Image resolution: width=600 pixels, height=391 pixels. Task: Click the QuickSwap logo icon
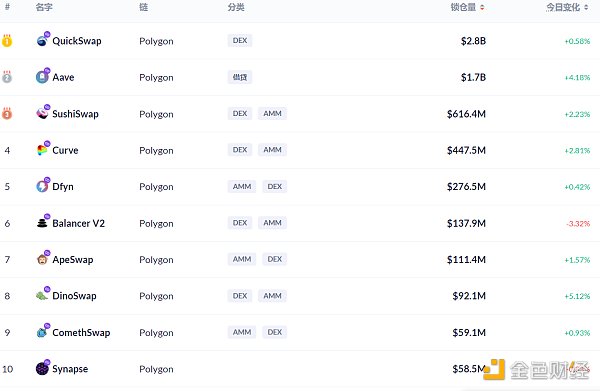42,41
